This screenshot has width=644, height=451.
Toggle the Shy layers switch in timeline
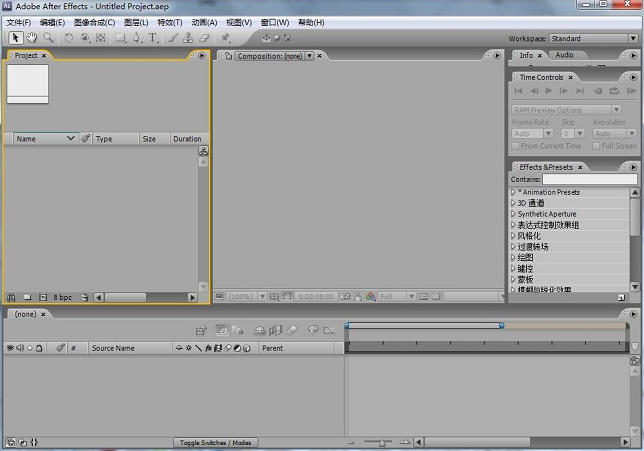pyautogui.click(x=259, y=330)
